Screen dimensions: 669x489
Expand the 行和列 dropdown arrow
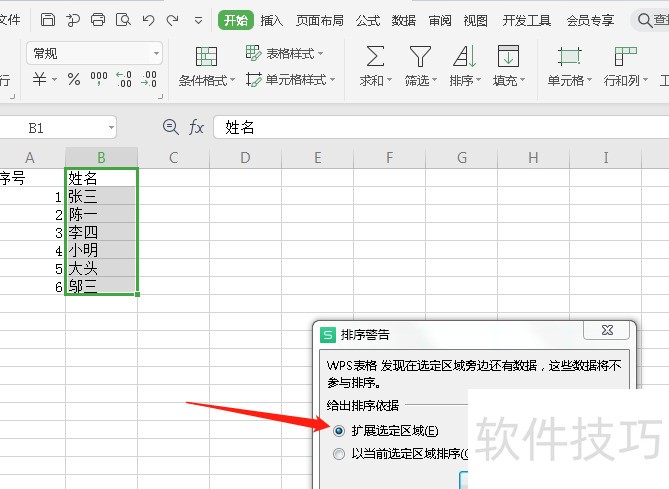pyautogui.click(x=645, y=80)
